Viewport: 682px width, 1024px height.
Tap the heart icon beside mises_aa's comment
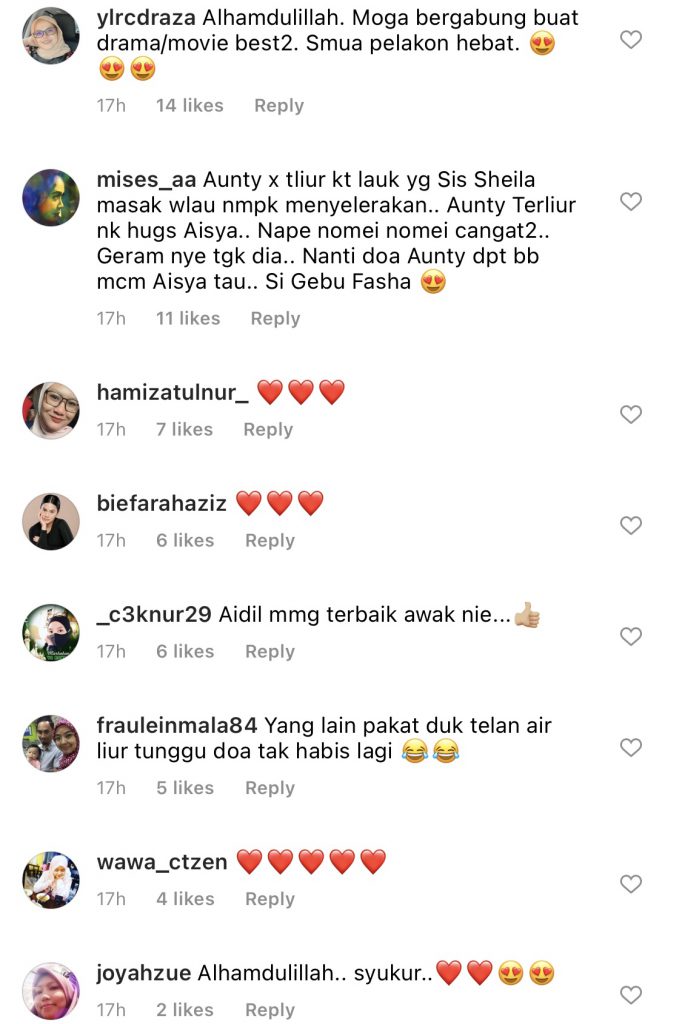pyautogui.click(x=630, y=202)
